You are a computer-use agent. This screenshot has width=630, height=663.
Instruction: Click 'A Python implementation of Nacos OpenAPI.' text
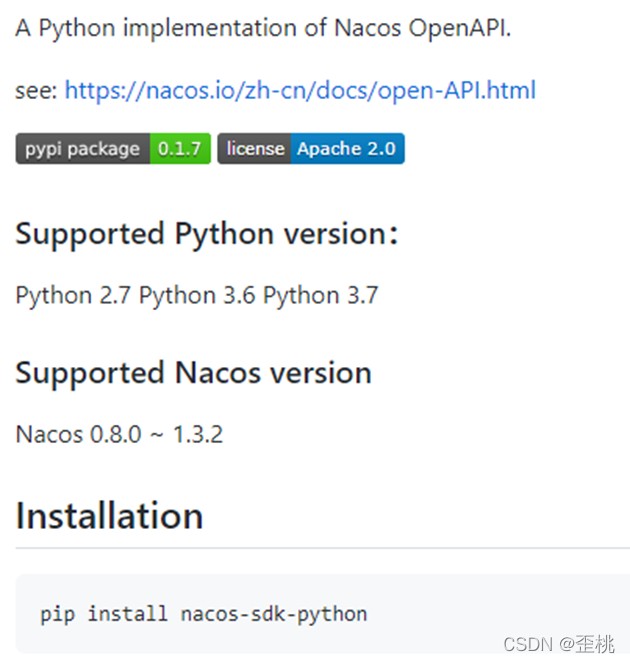[263, 28]
